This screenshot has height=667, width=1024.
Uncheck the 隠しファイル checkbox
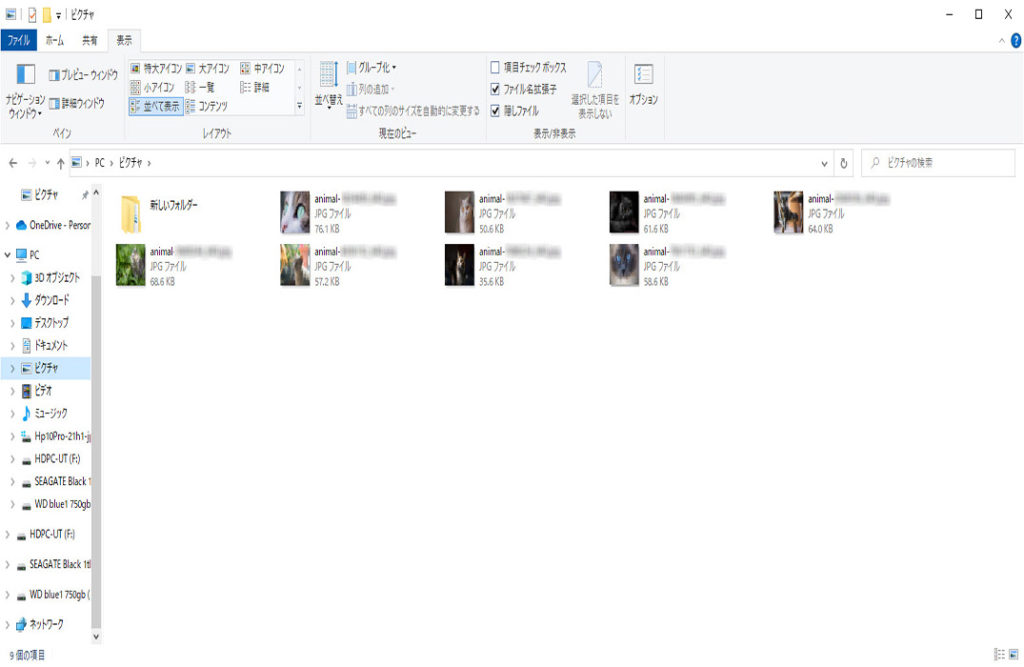495,110
